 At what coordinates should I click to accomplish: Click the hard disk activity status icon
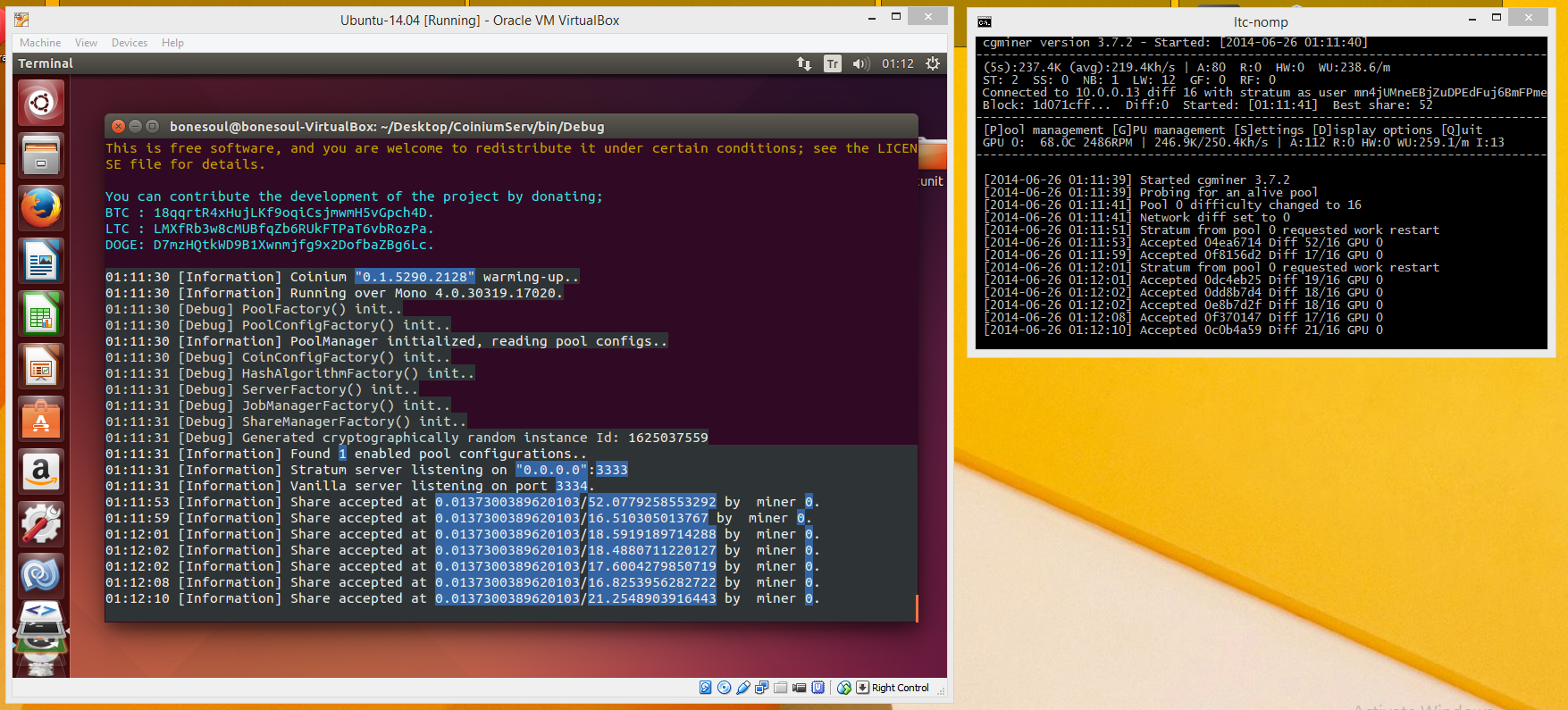click(x=706, y=688)
